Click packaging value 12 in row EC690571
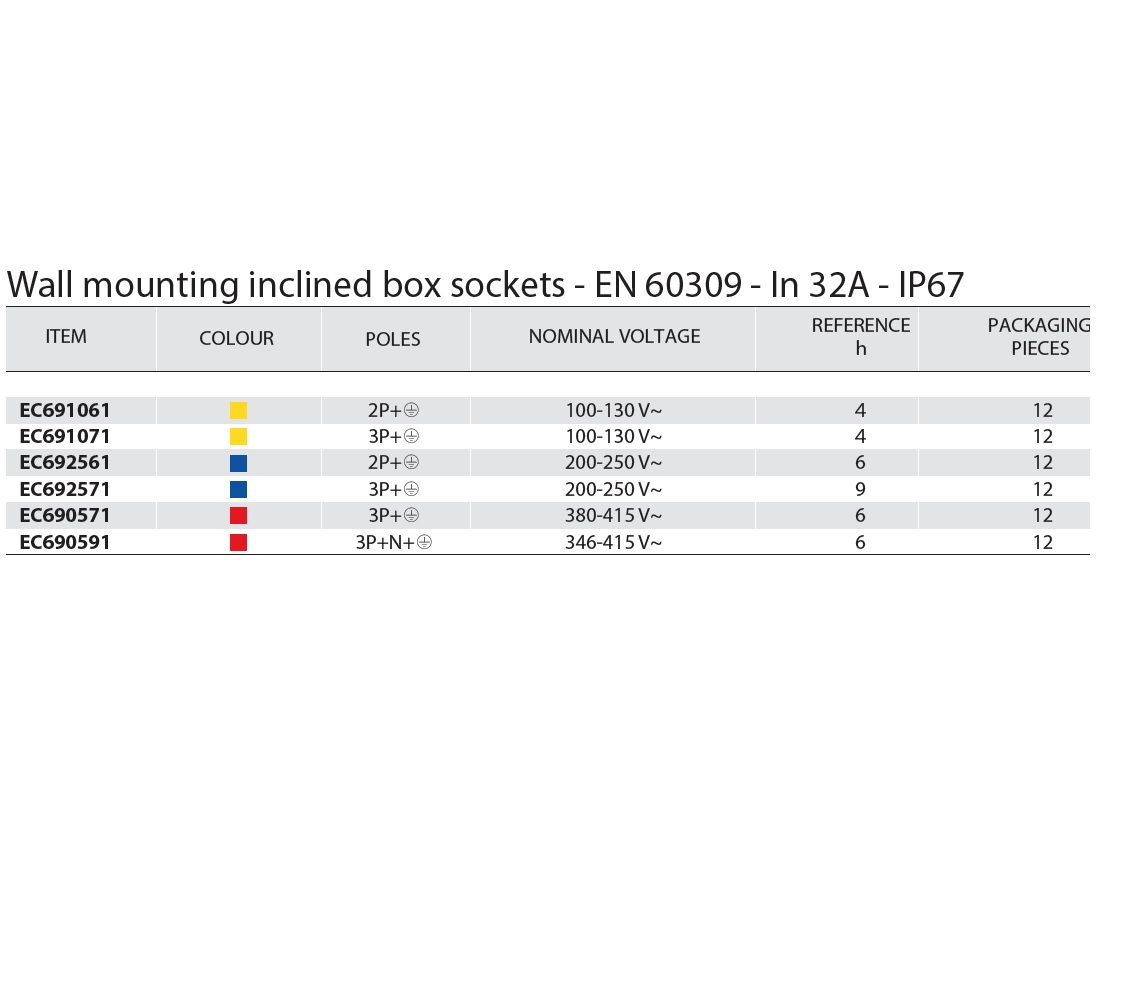This screenshot has width=1136, height=1000. (1043, 515)
